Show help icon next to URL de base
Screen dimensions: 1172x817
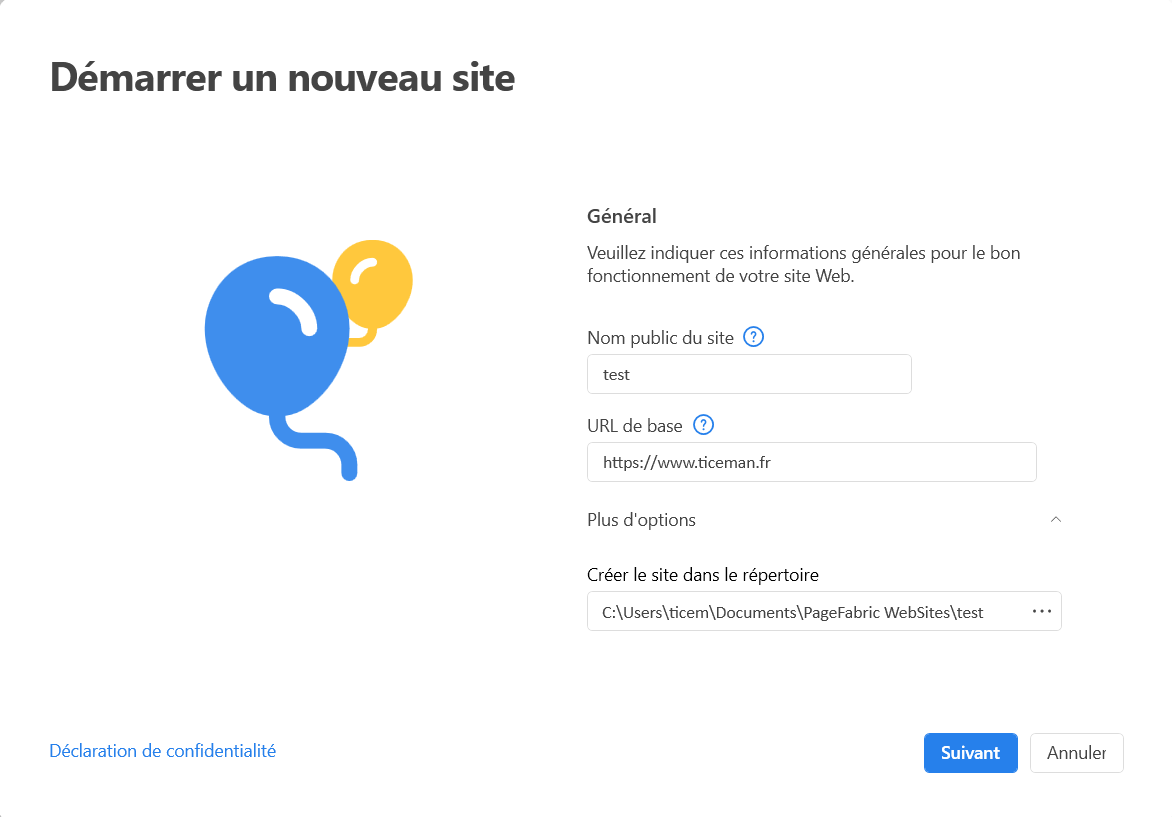point(703,425)
